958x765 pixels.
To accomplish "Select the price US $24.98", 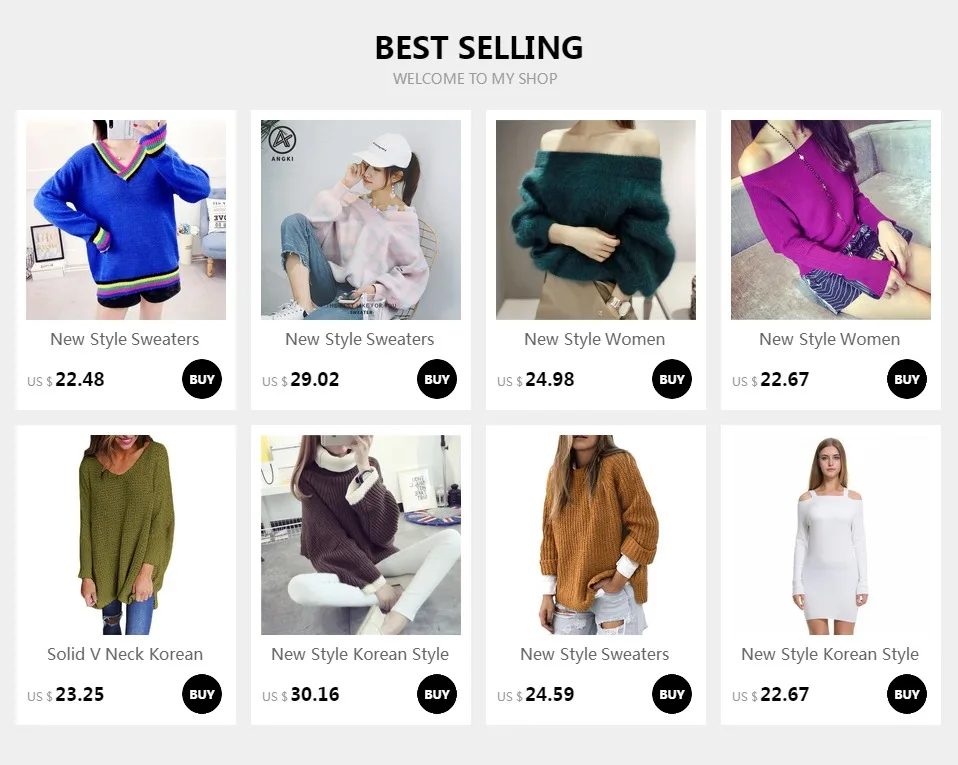I will point(536,379).
